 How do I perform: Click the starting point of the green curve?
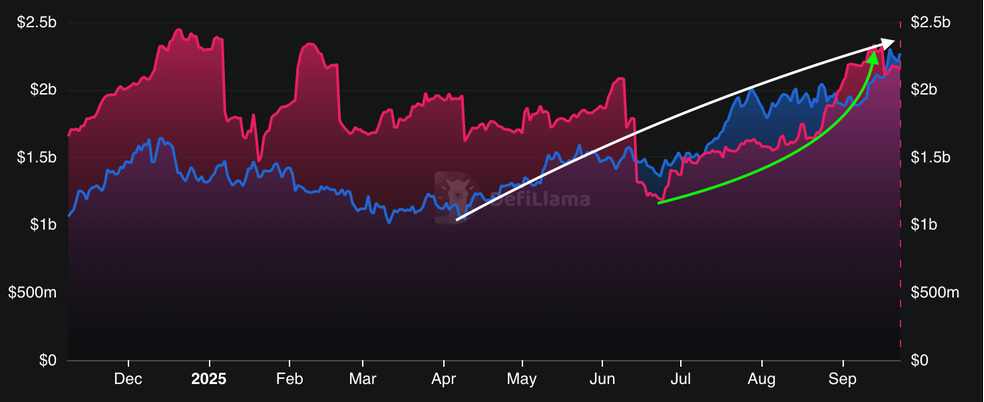tap(659, 203)
